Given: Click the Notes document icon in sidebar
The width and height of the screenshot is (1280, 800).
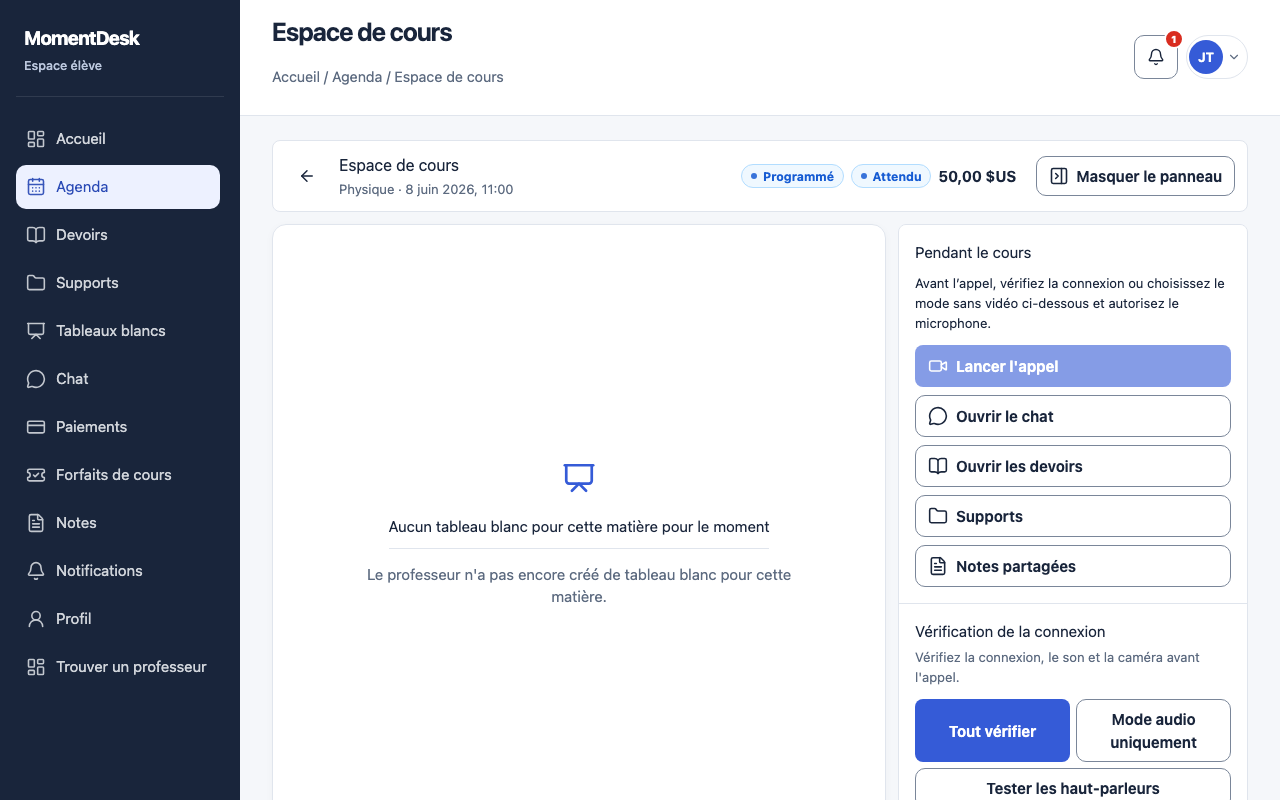Looking at the screenshot, I should [36, 523].
